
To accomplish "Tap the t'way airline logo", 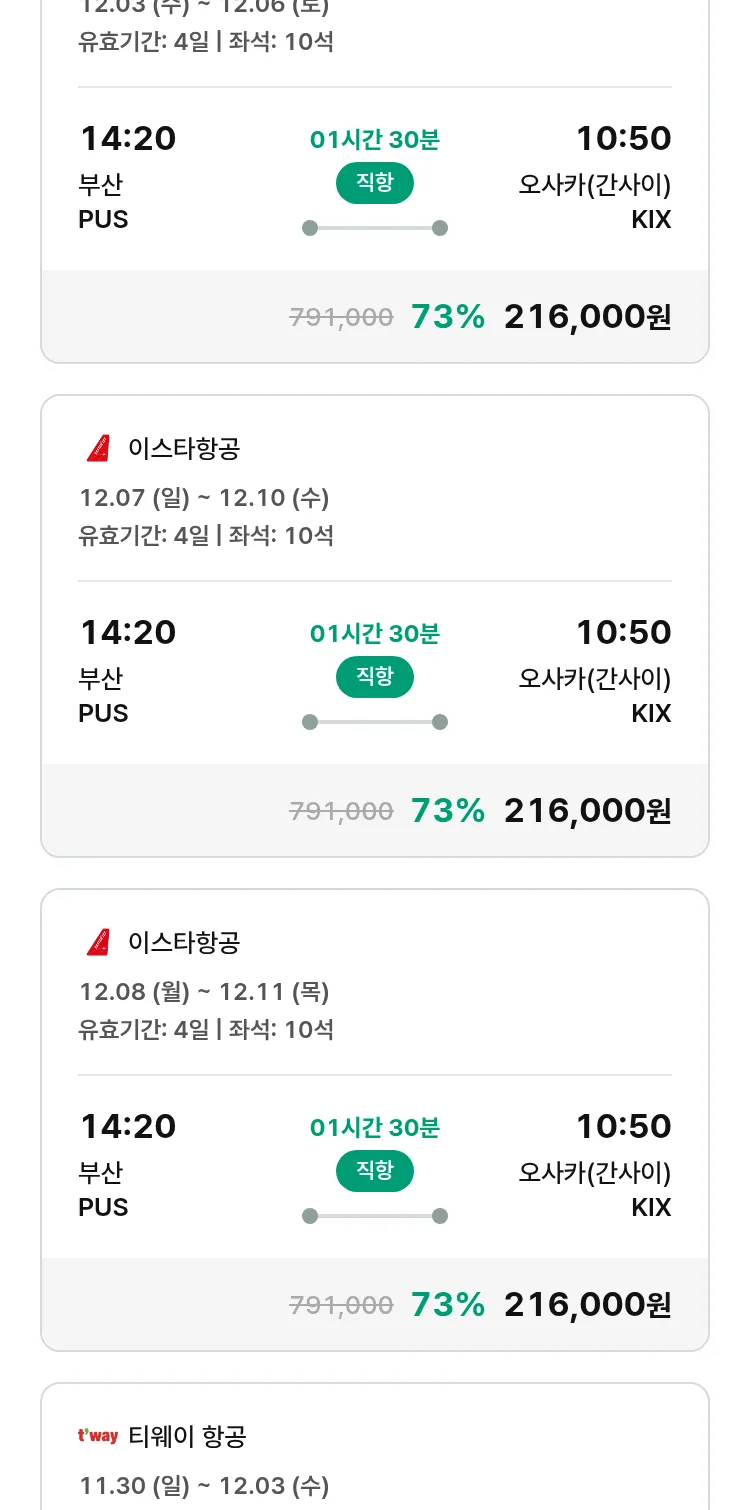I will pyautogui.click(x=98, y=1436).
